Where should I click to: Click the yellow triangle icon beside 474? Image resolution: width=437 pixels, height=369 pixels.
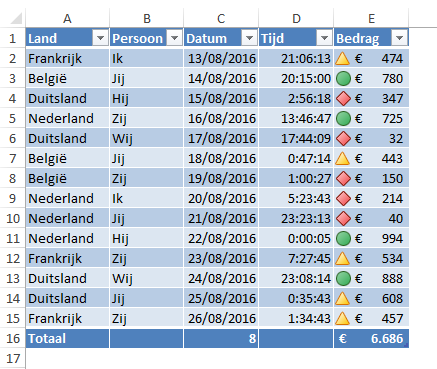[342, 59]
